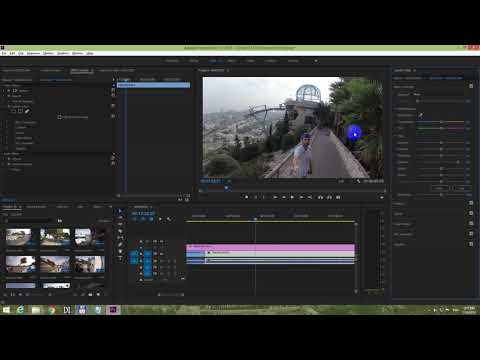Open timeline display settings wrench
480x360 pixels.
[169, 219]
